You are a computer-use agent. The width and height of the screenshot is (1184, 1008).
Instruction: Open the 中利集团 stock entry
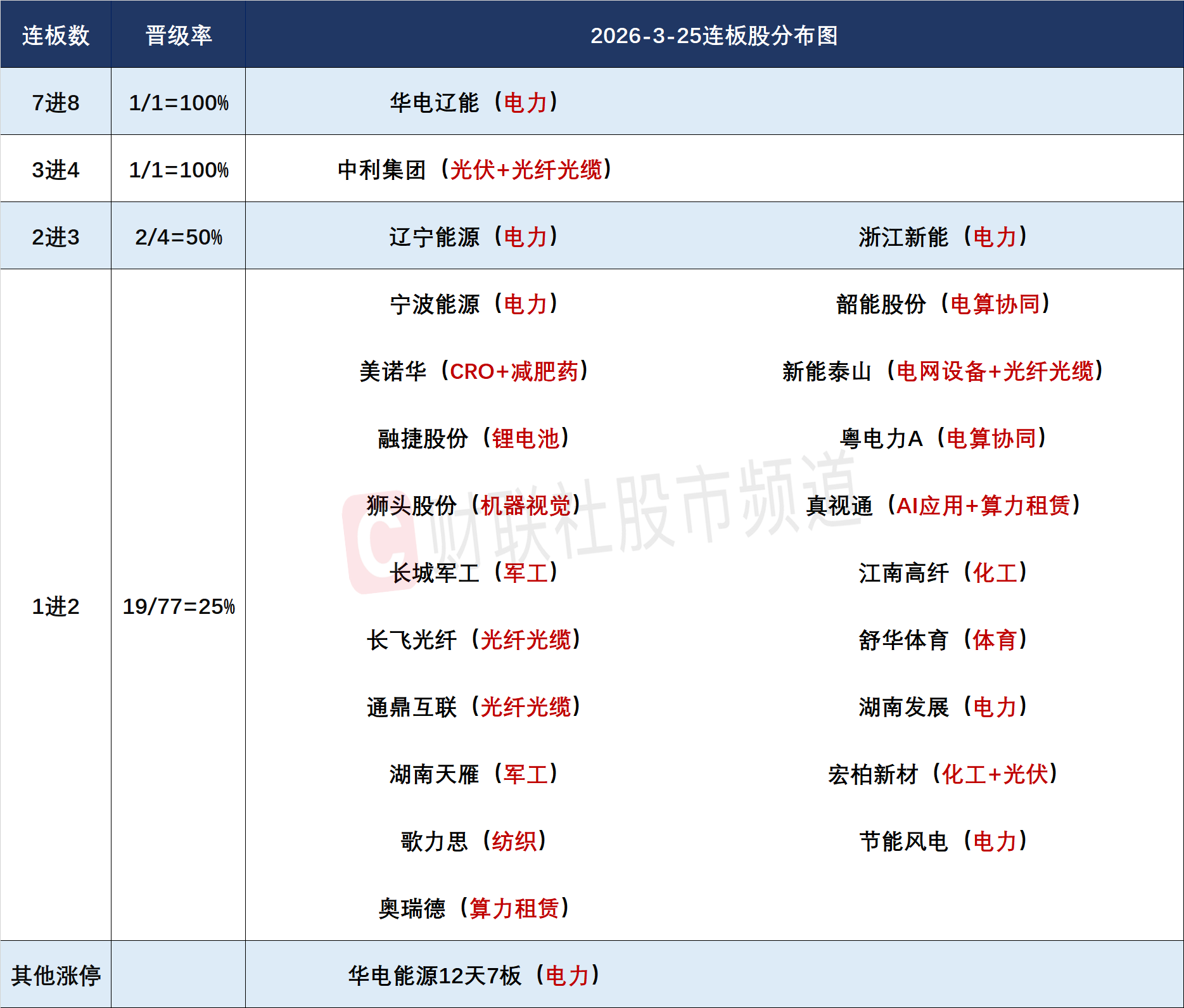tap(474, 170)
